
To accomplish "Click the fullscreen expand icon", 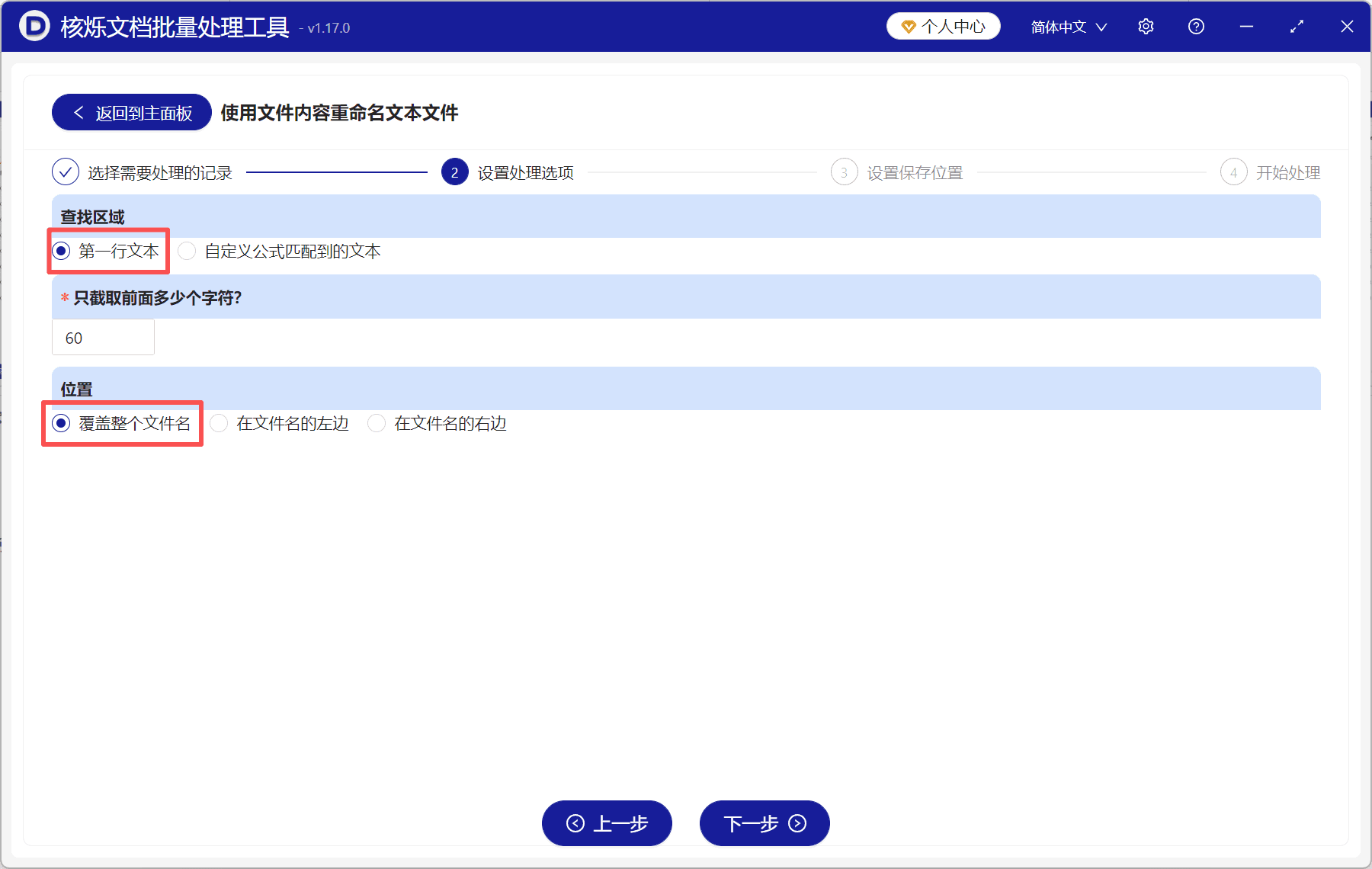I will click(x=1297, y=26).
